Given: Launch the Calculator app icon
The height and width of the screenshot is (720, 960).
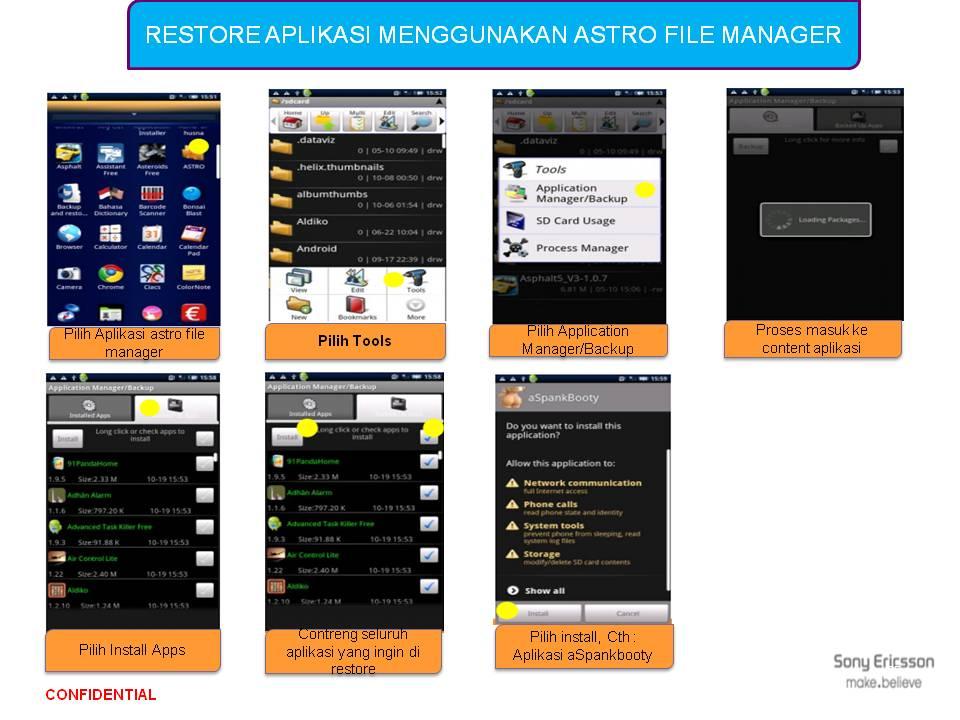Looking at the screenshot, I should 110,233.
